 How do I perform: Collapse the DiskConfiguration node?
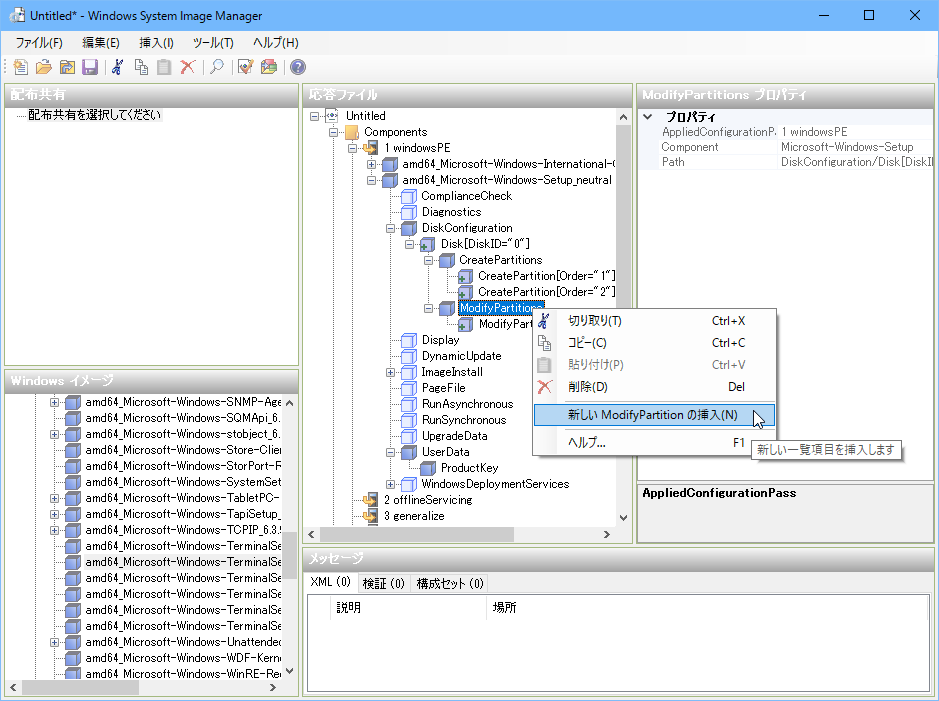(x=390, y=228)
